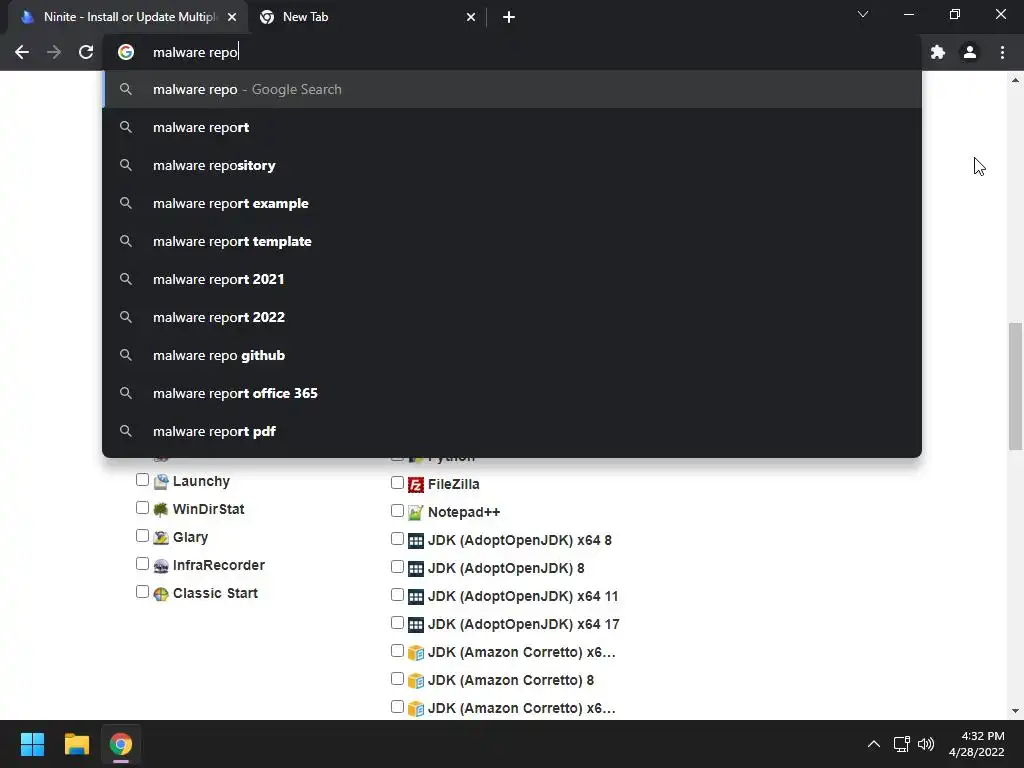Open the Chrome three-dot menu

(x=1002, y=52)
